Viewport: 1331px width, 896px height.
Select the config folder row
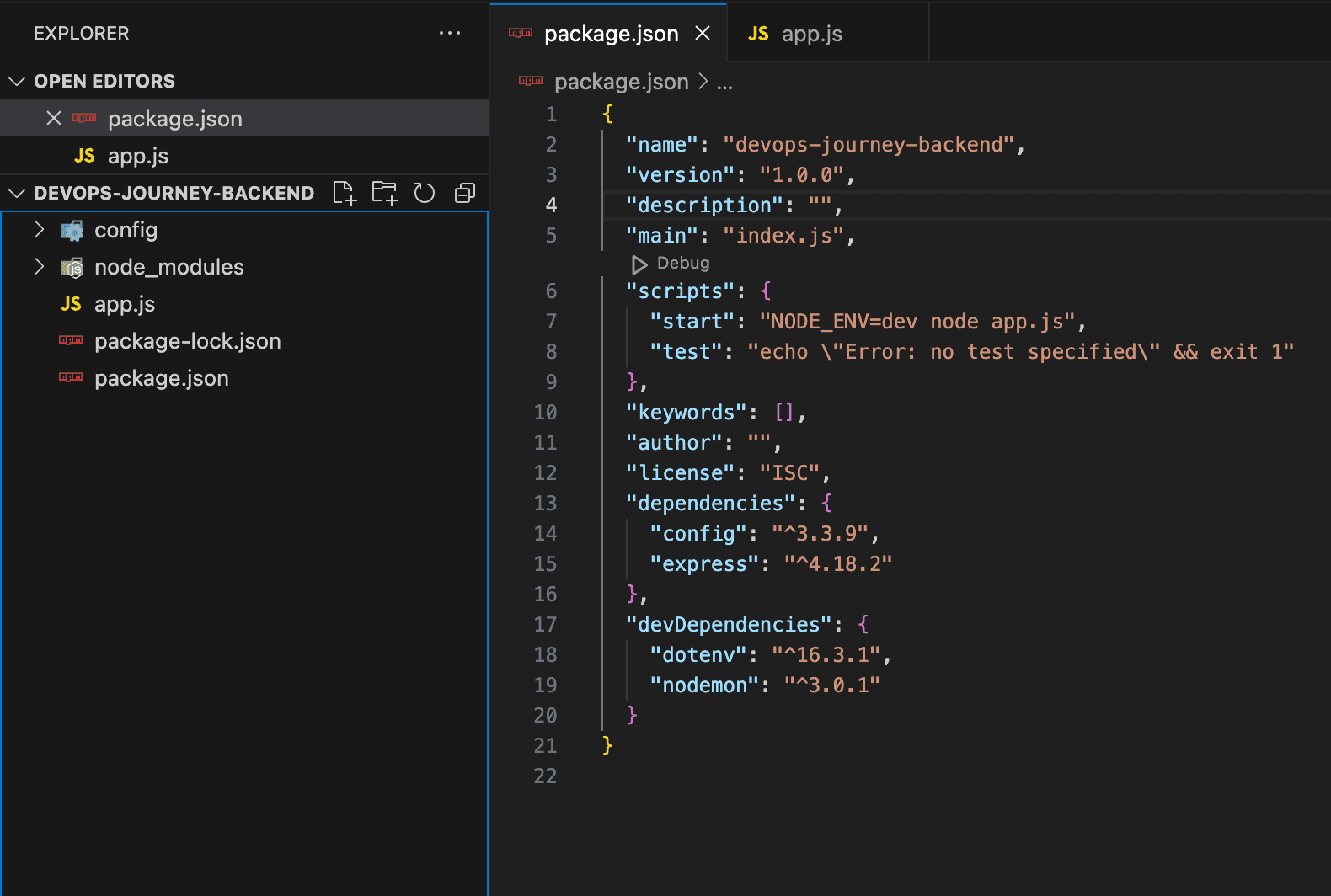pyautogui.click(x=244, y=230)
